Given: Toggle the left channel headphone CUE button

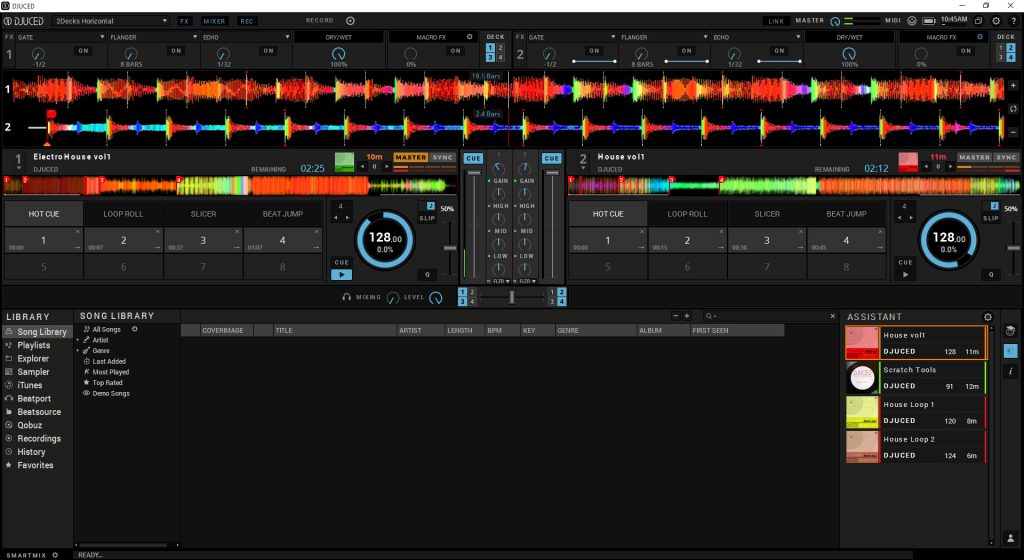Looking at the screenshot, I should pyautogui.click(x=473, y=158).
